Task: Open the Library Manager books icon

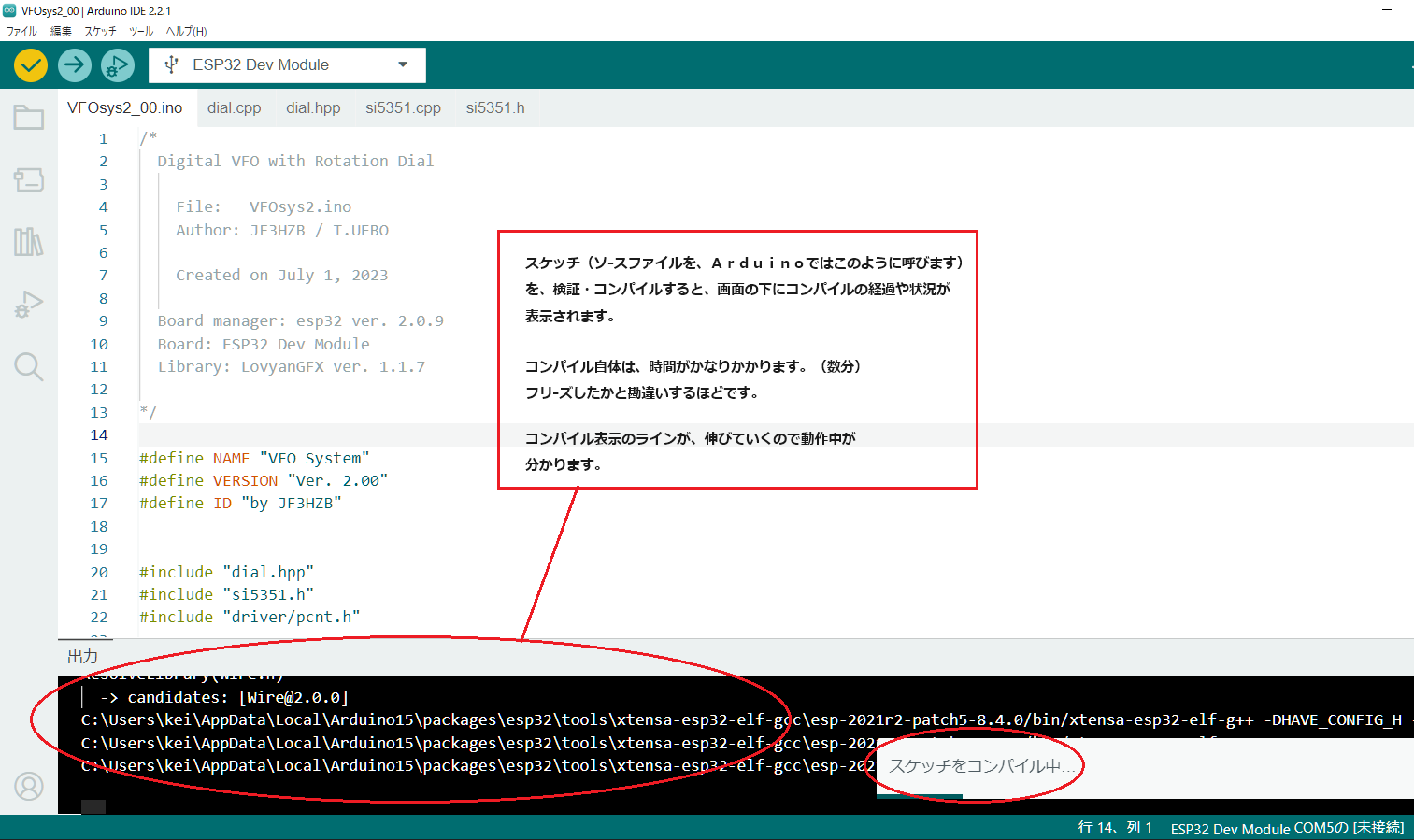Action: [29, 242]
